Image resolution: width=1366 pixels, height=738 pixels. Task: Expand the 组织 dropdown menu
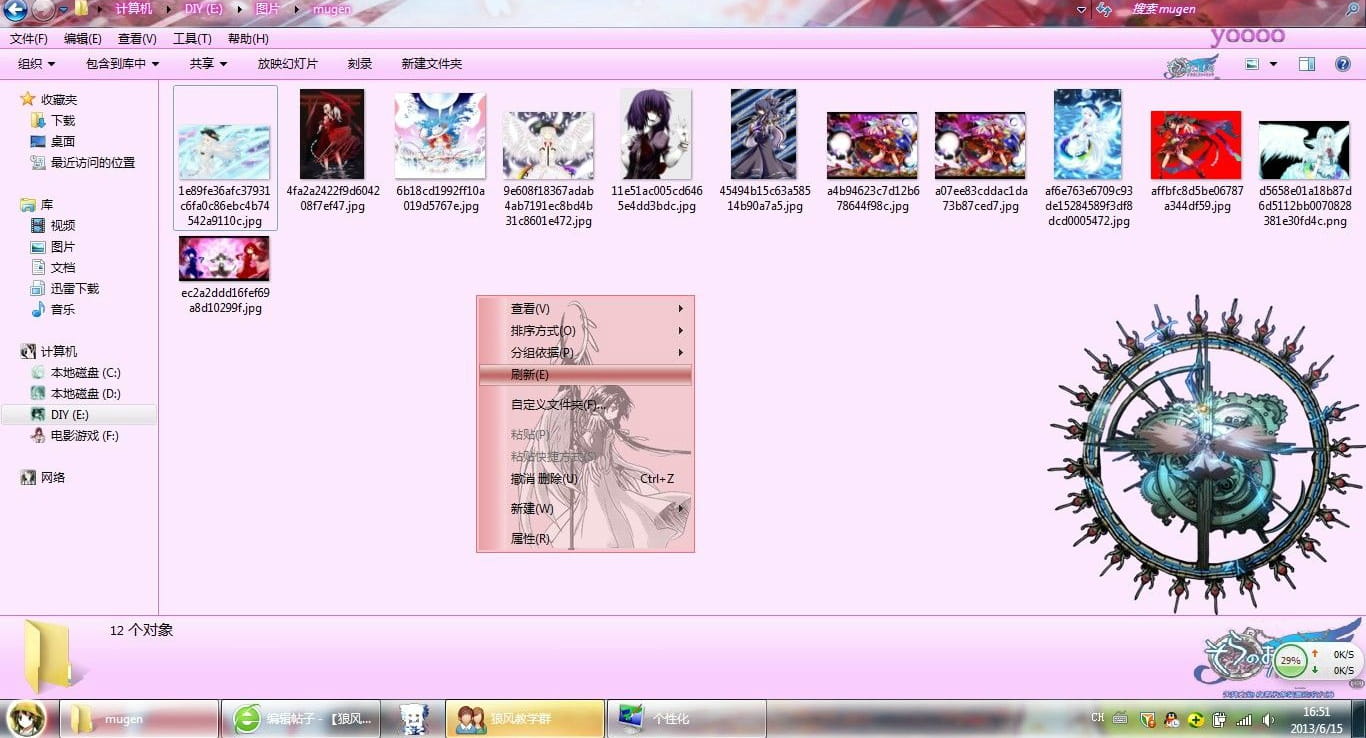click(x=37, y=64)
